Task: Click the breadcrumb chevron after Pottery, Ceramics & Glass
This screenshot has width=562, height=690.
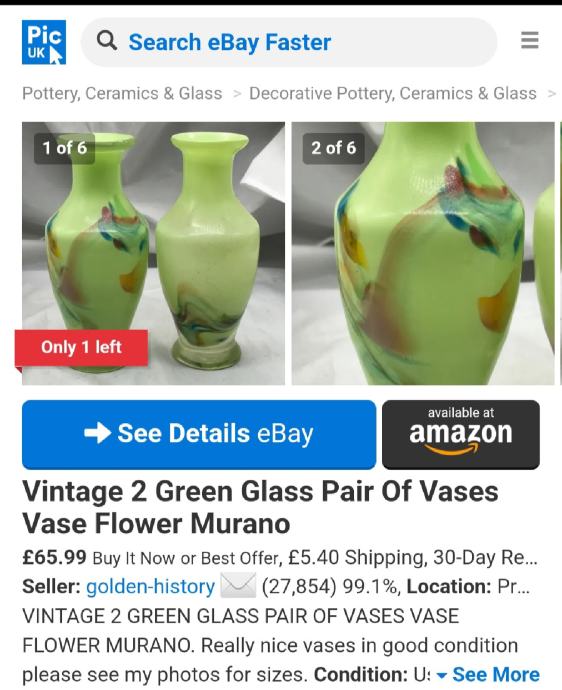Action: [x=237, y=94]
